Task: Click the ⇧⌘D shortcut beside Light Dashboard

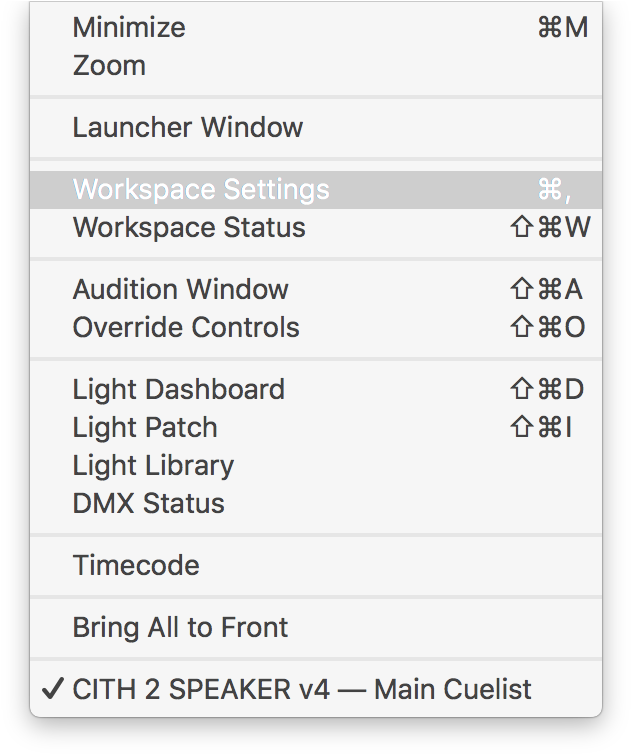Action: pos(547,390)
